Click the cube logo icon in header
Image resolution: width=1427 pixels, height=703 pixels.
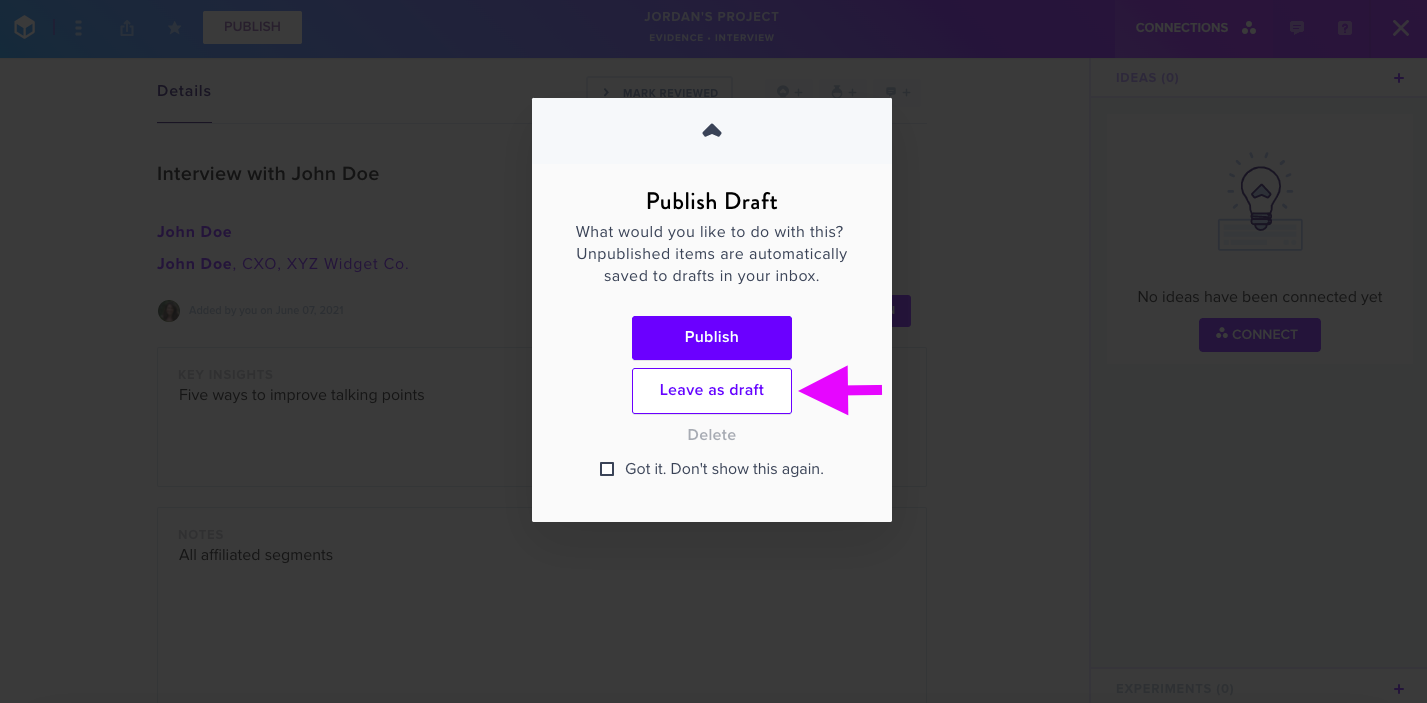pos(25,28)
